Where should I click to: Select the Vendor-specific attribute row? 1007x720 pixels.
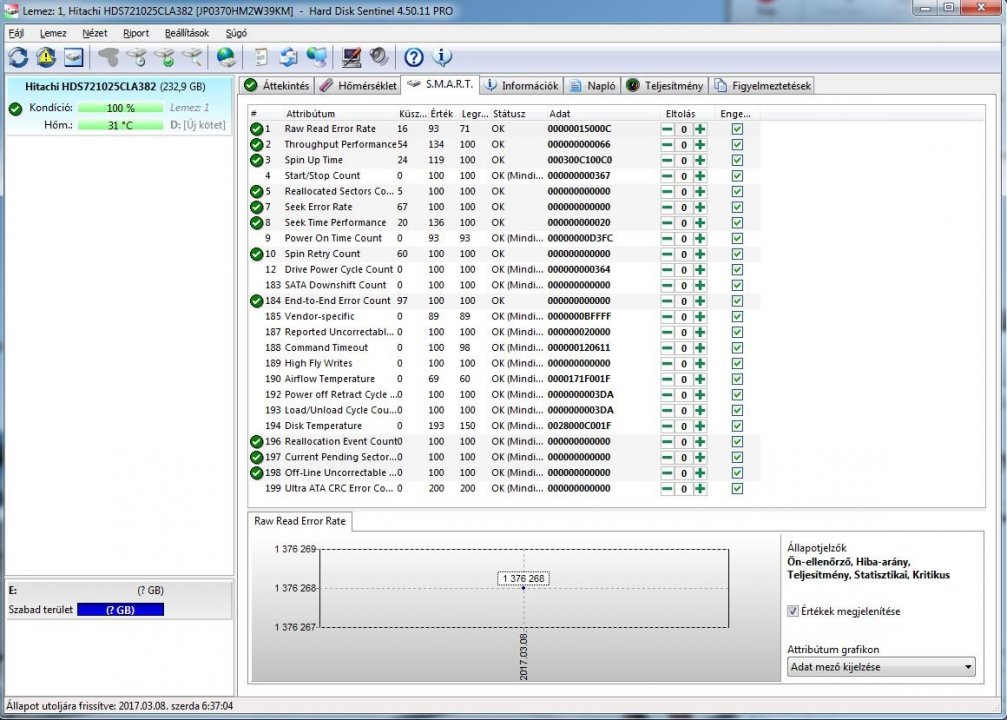(504, 317)
